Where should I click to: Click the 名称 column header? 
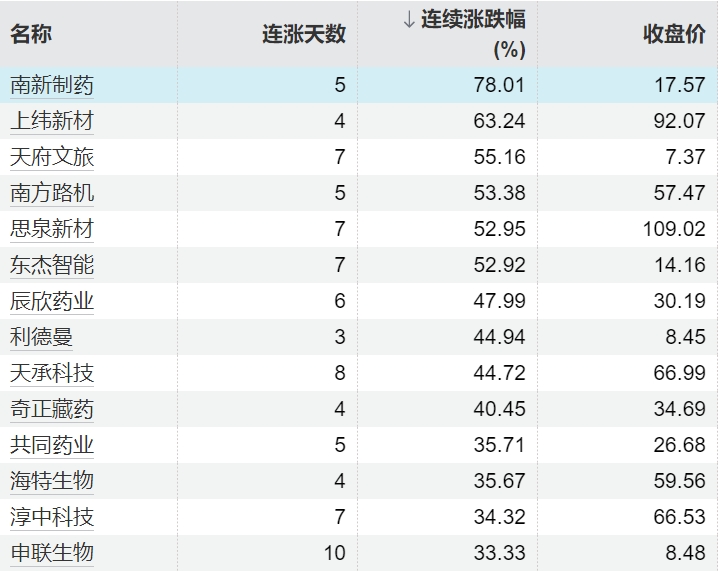(31, 34)
